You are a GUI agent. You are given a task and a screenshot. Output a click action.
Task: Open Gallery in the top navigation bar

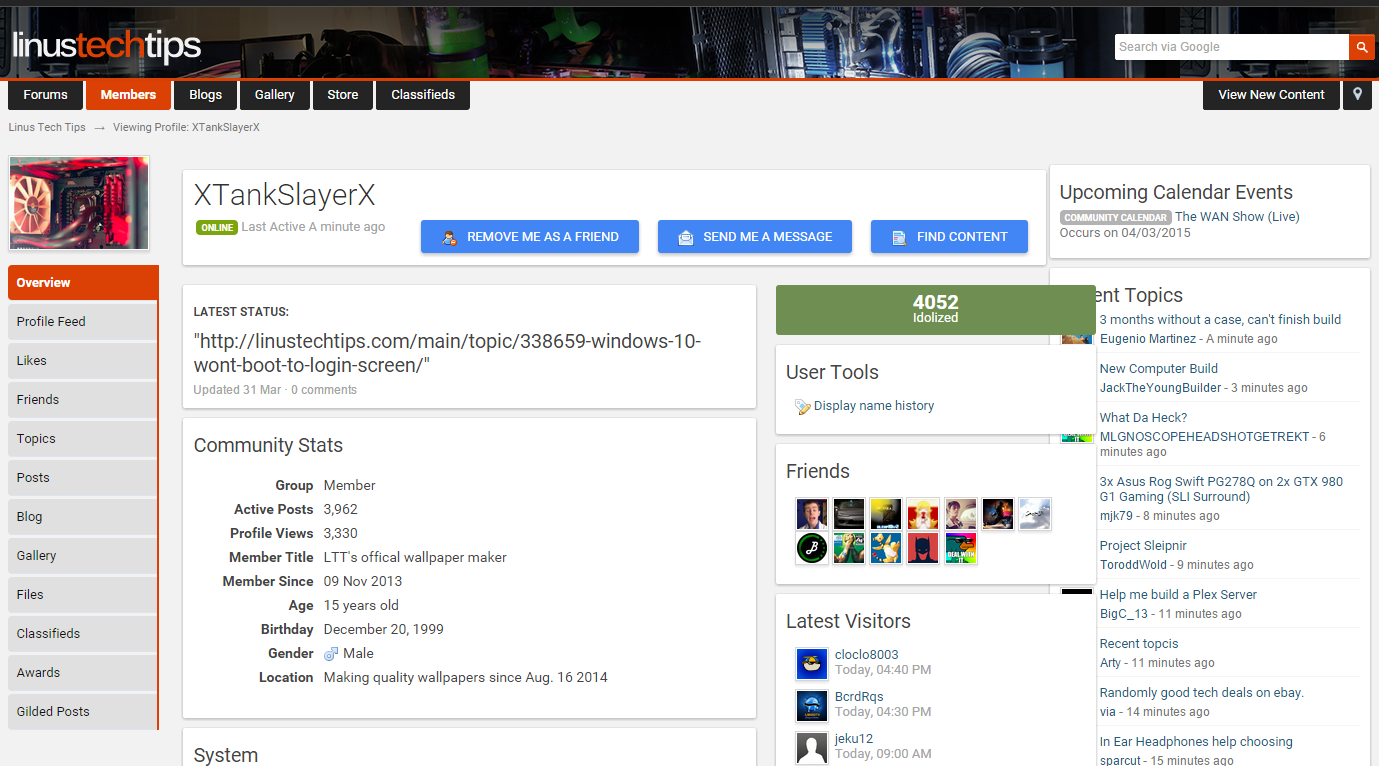[x=275, y=95]
